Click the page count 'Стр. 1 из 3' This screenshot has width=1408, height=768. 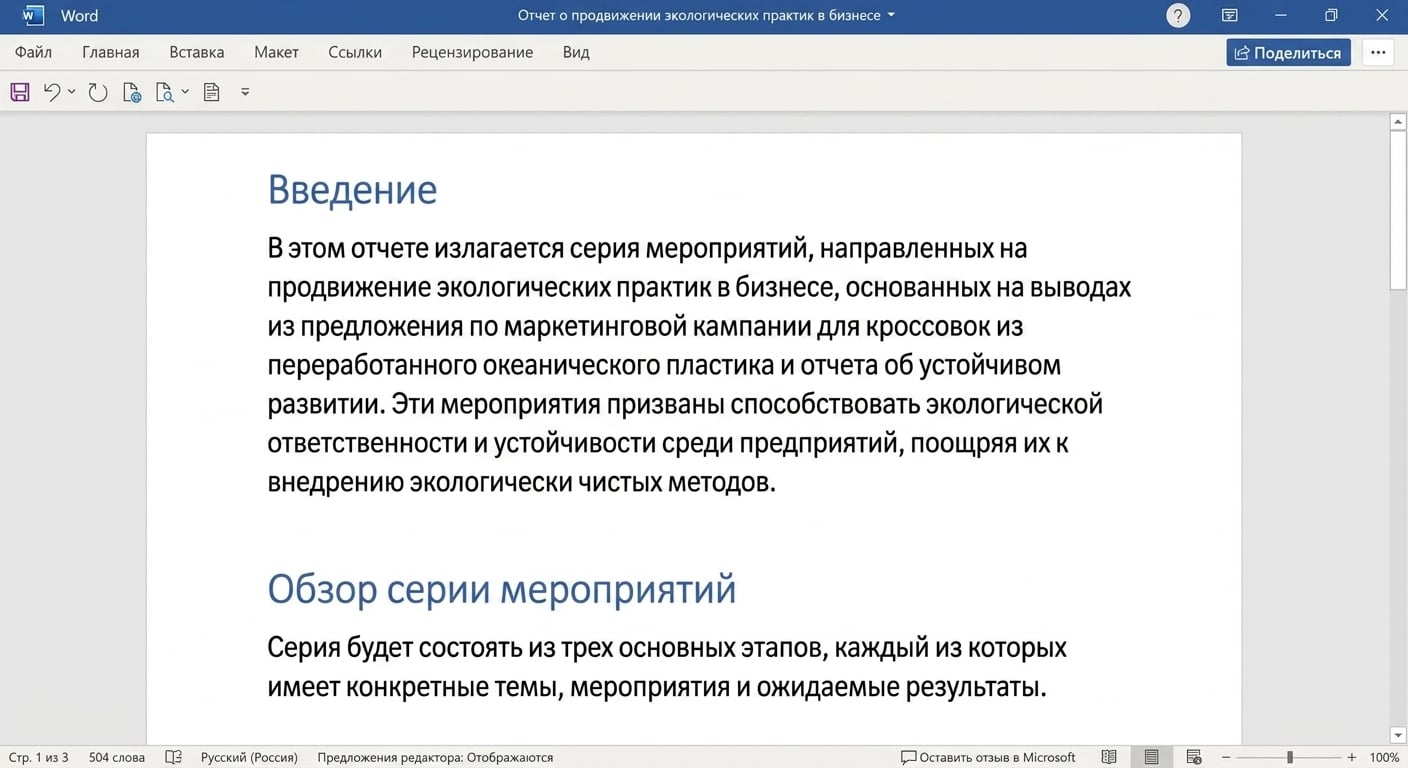click(x=39, y=757)
